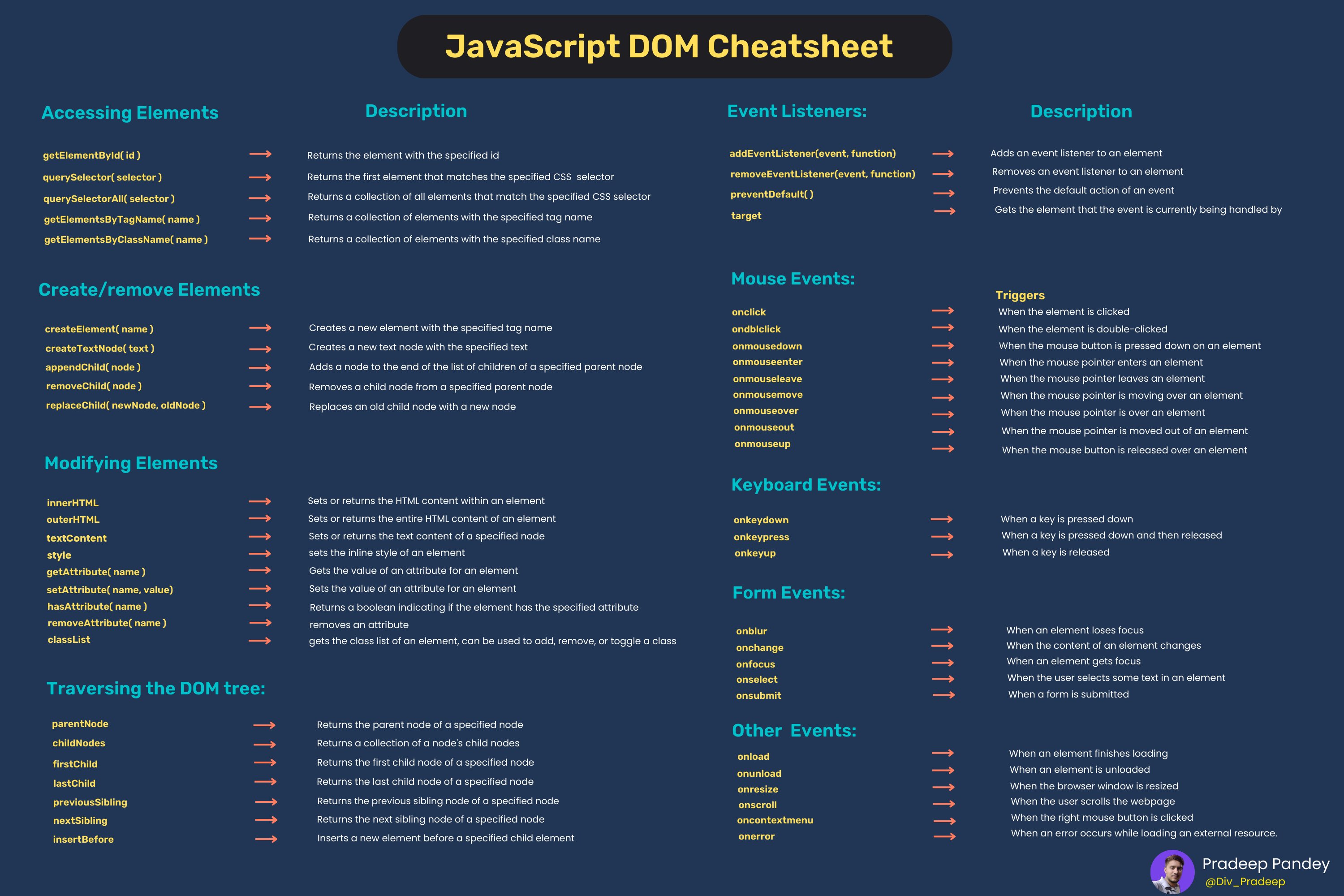Click the Traversing the DOM tree heading
The image size is (1344, 896).
click(155, 689)
